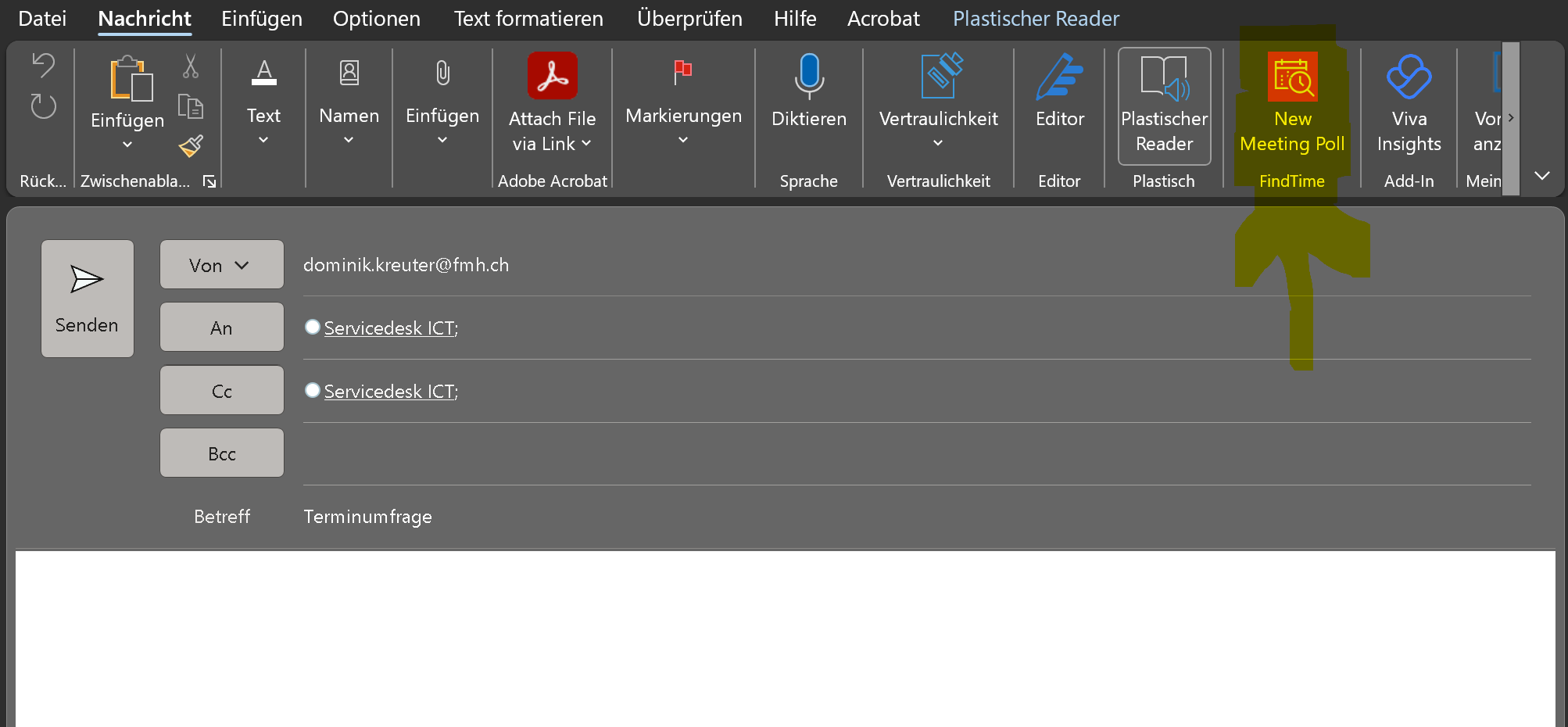Select the Format Painter brush icon
This screenshot has width=1568, height=727.
tap(191, 145)
